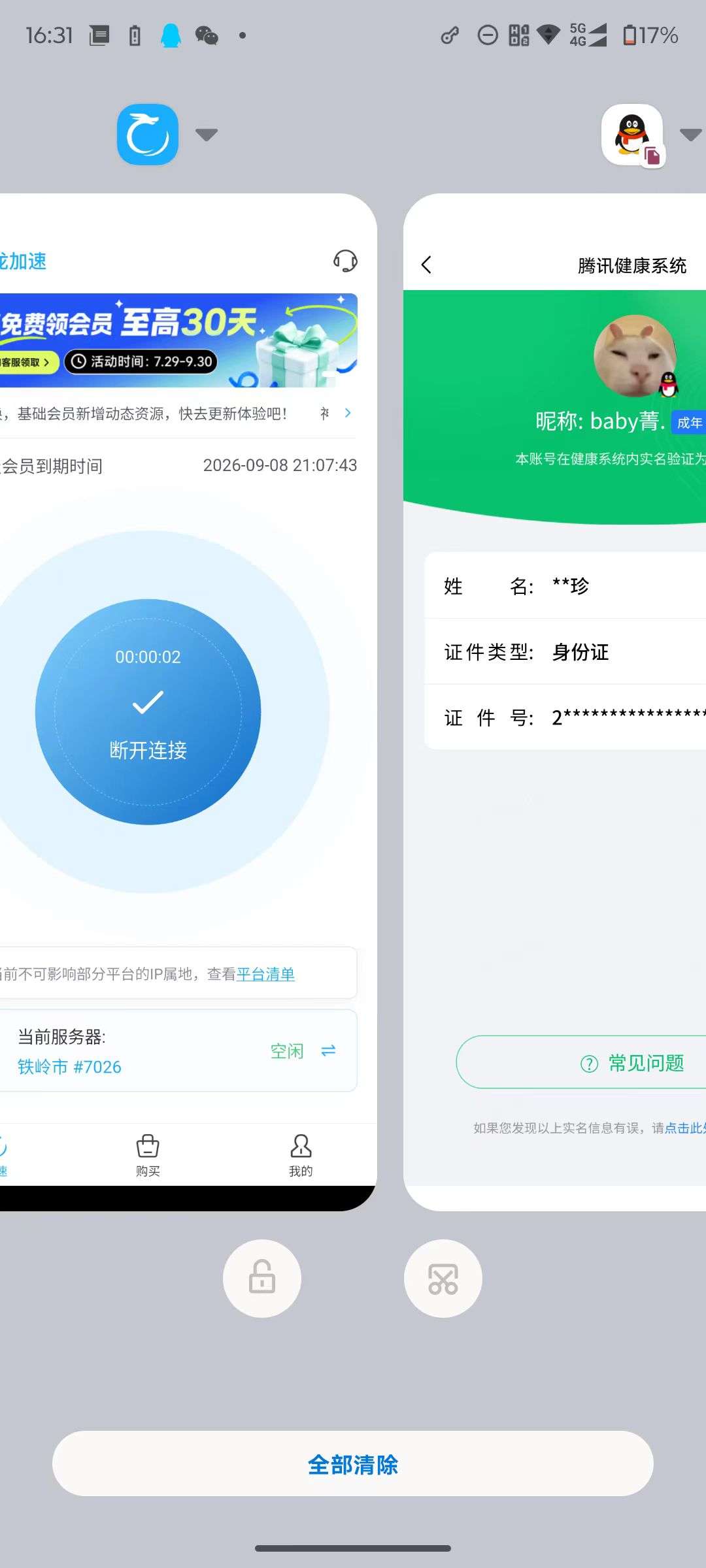Tap the QQ notification icon in status bar
Screen dimensions: 706x1568
coord(171,35)
